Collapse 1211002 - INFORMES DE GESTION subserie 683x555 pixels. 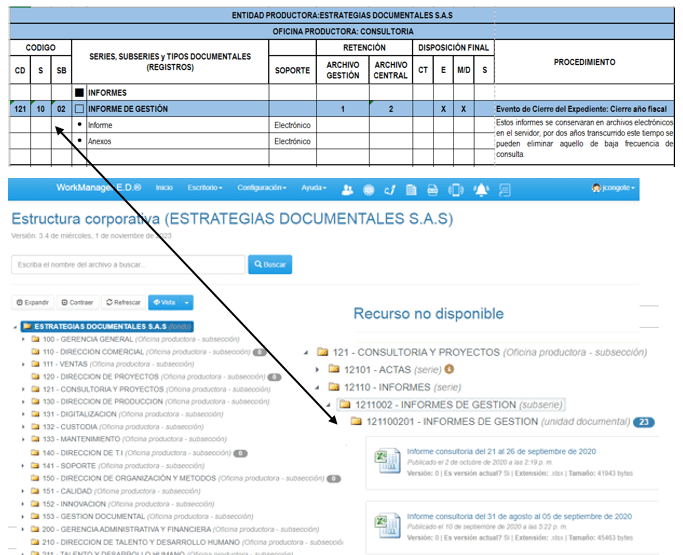(x=329, y=405)
